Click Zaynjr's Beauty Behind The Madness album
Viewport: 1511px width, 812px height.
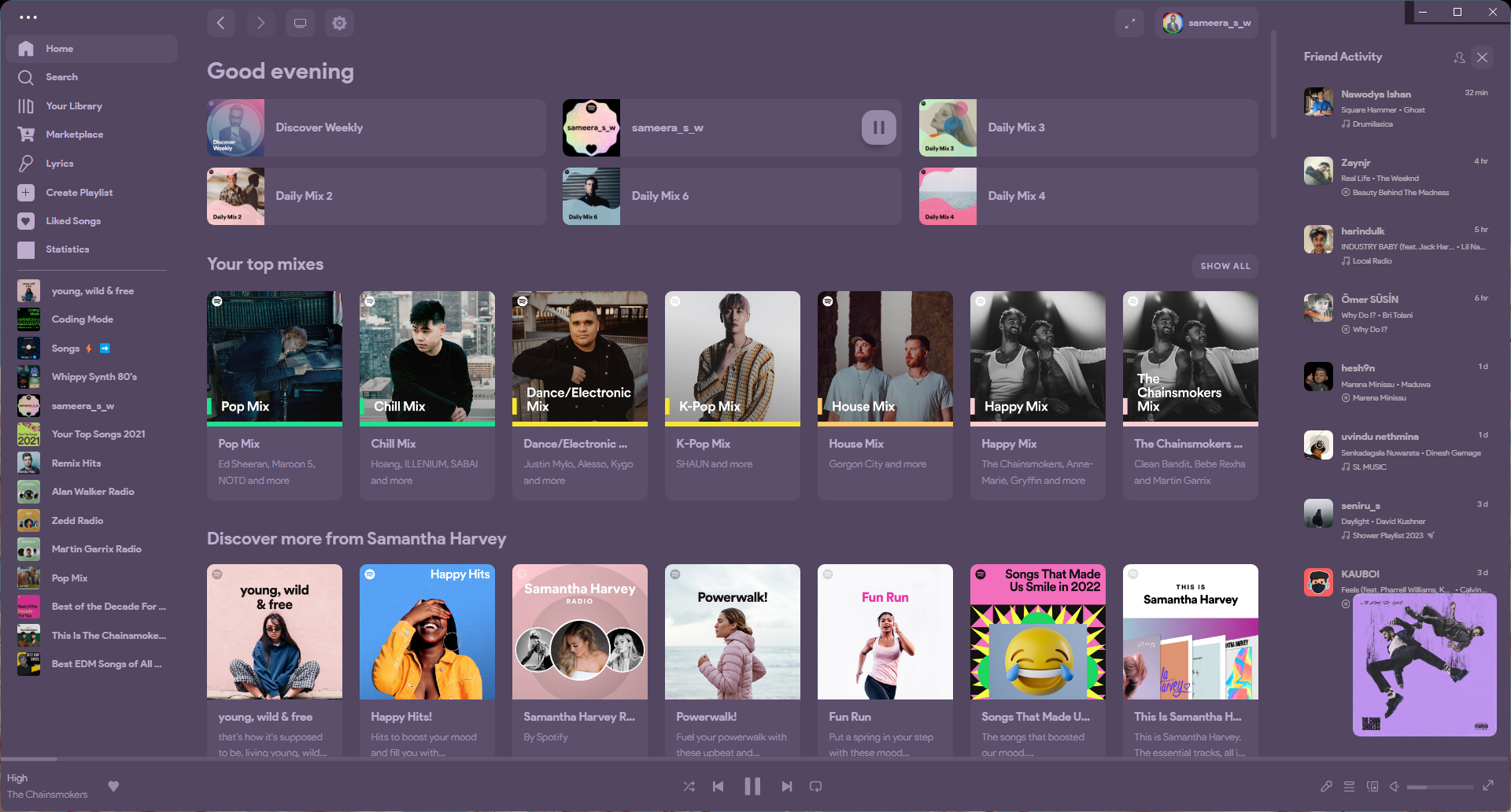click(1401, 193)
